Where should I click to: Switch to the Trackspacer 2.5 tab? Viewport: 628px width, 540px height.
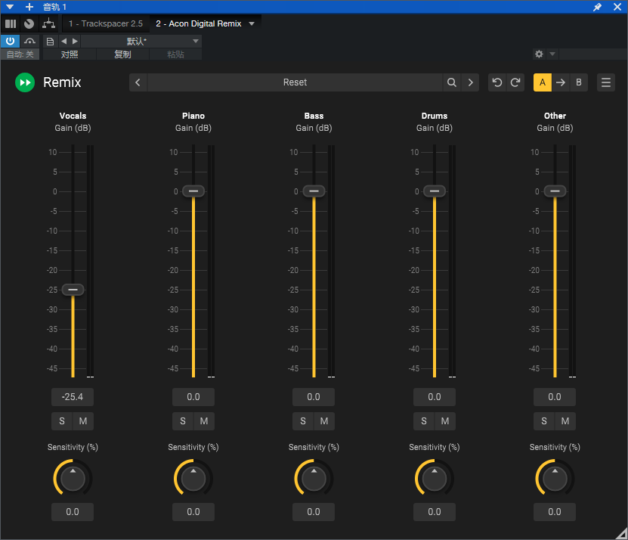coord(106,23)
